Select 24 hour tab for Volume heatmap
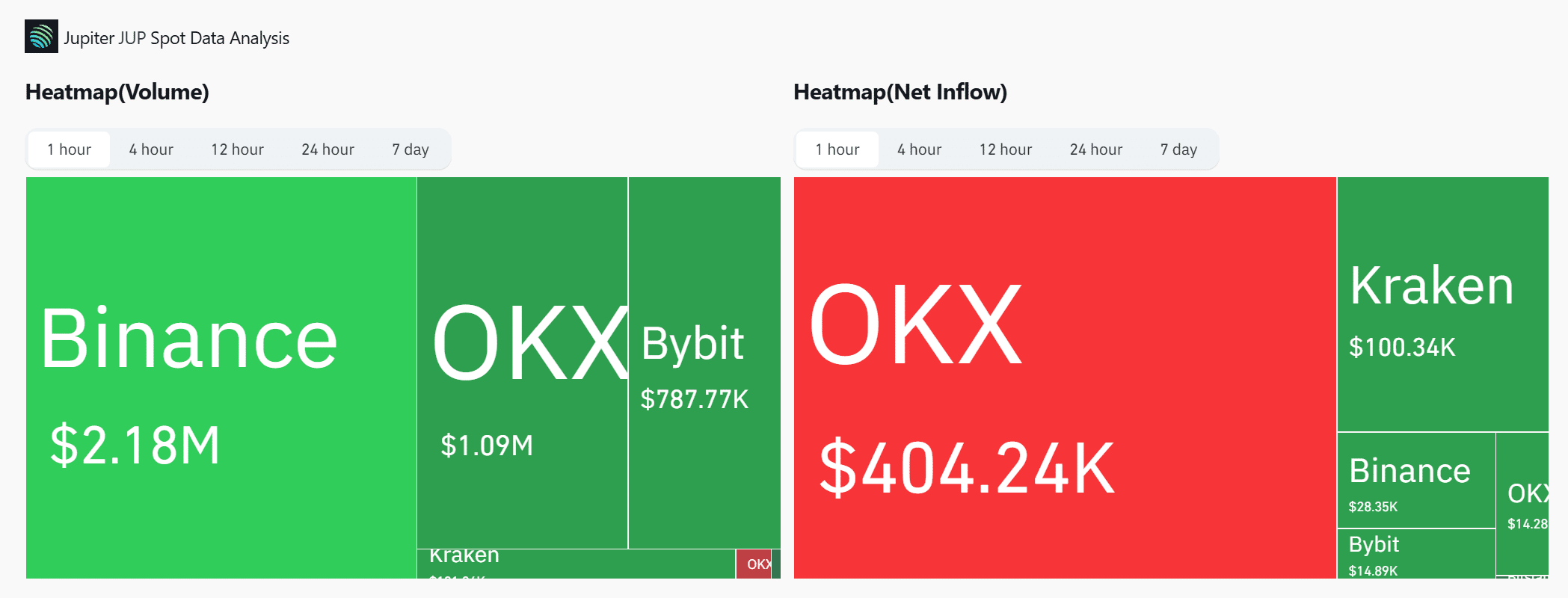Screen dimensions: 1568x598 coord(328,149)
